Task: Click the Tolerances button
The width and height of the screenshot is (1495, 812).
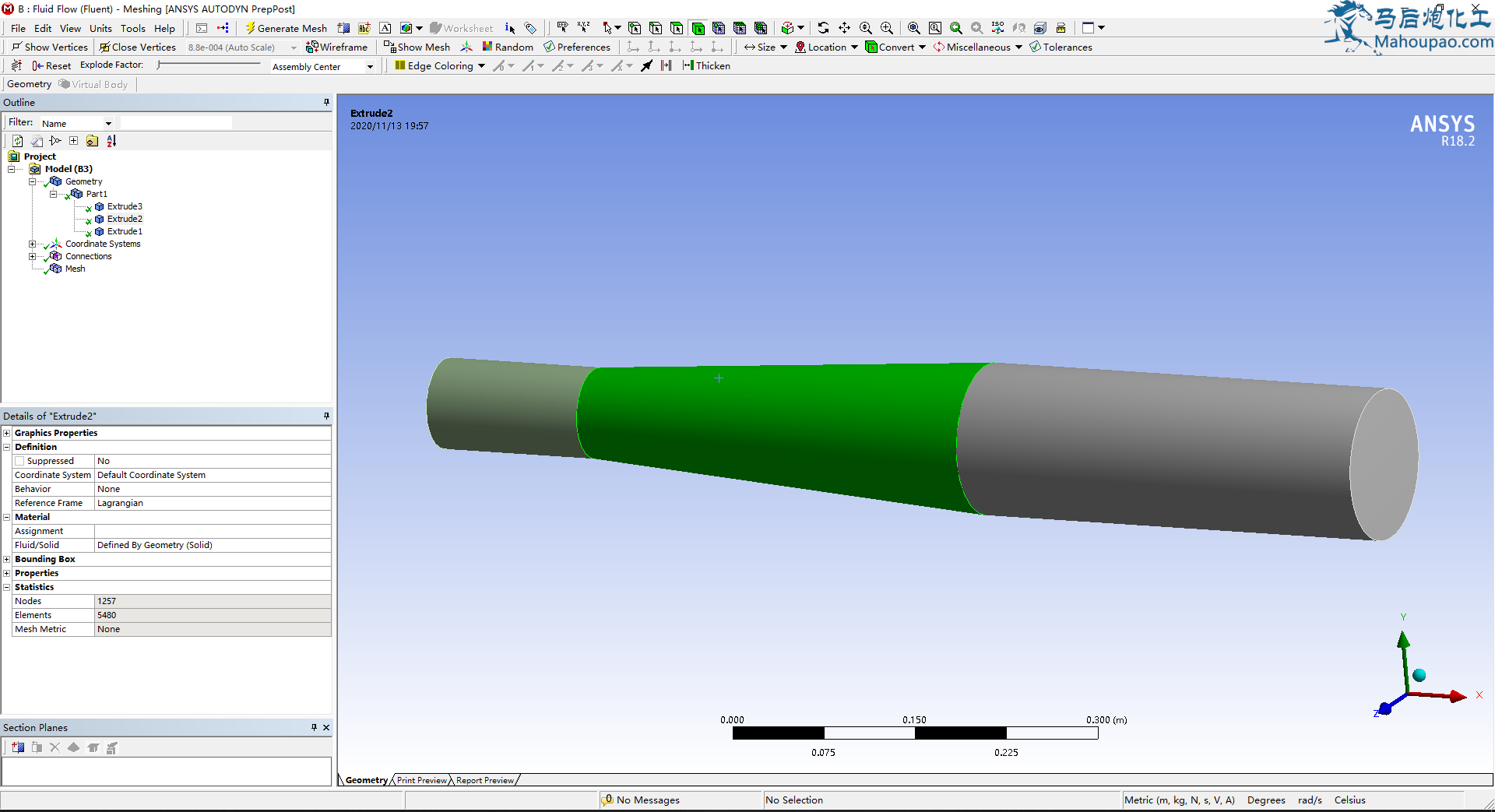Action: pos(1061,47)
